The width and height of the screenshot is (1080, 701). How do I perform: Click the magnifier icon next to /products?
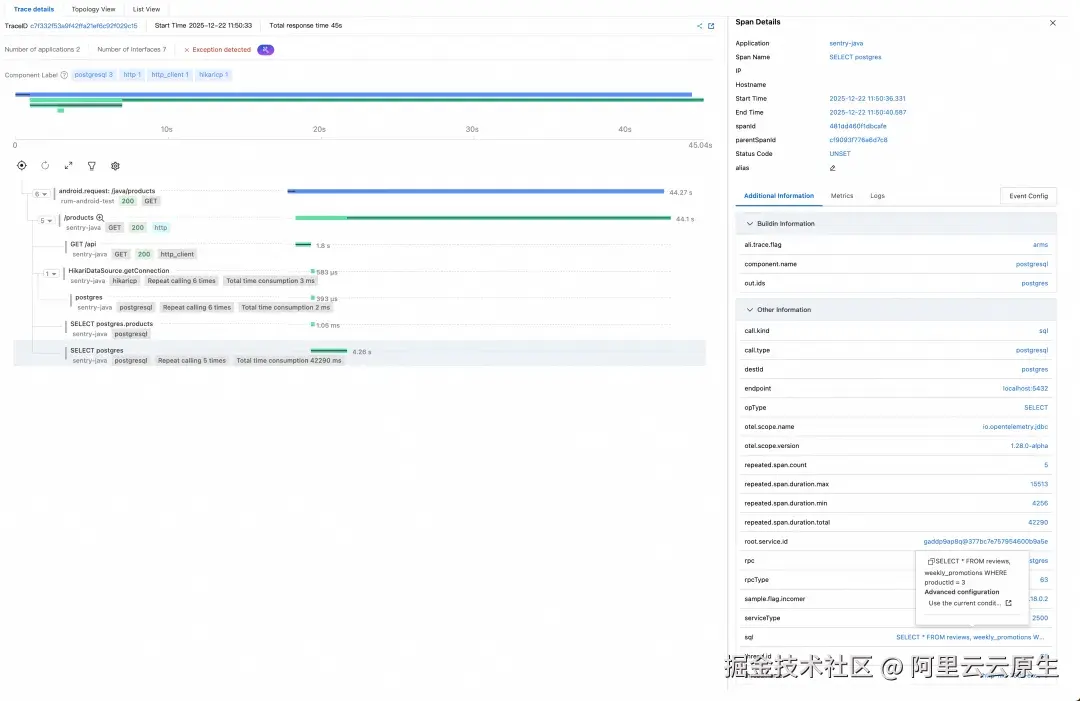pyautogui.click(x=100, y=218)
